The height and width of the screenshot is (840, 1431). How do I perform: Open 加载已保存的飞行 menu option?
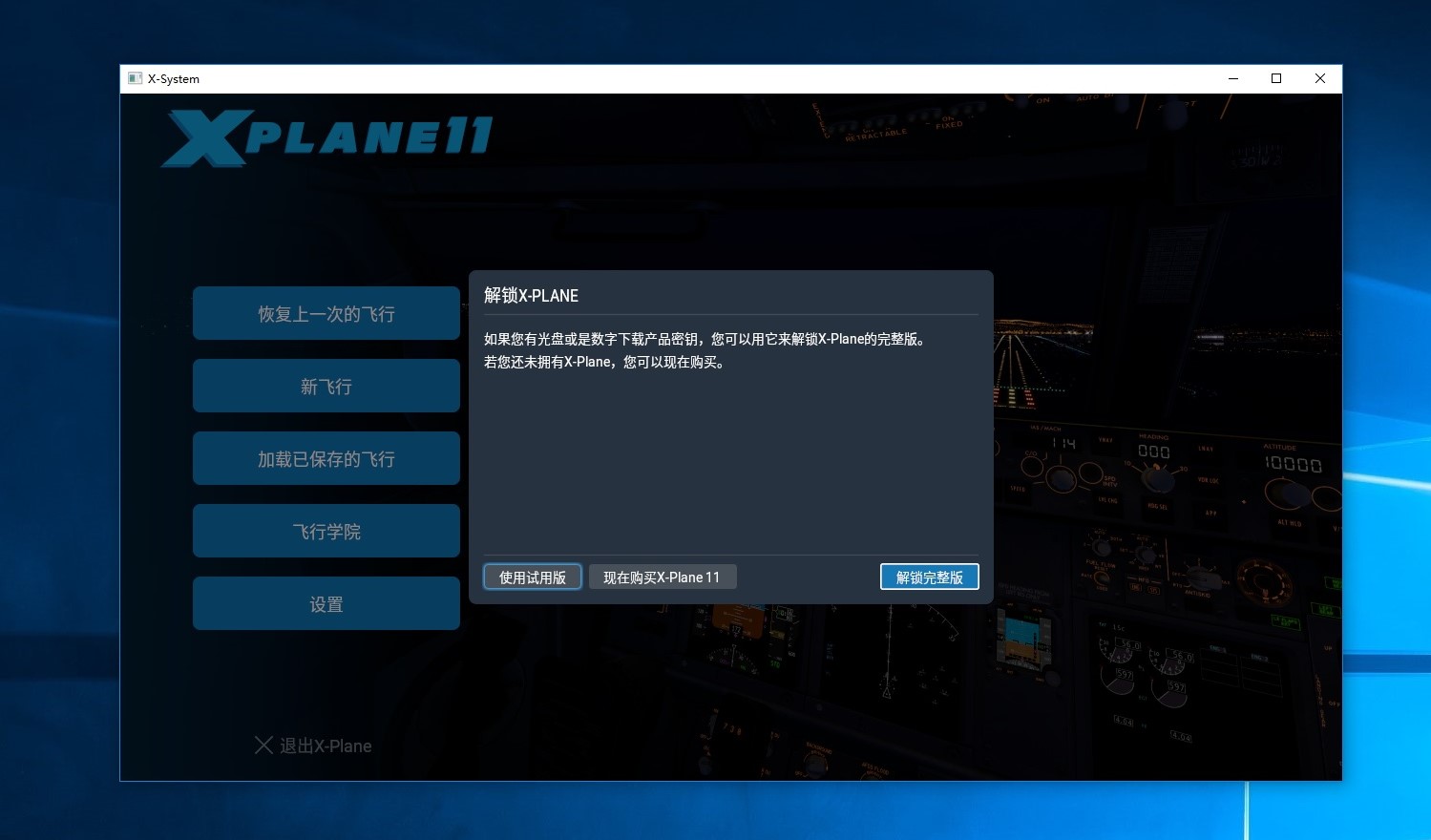[x=326, y=458]
